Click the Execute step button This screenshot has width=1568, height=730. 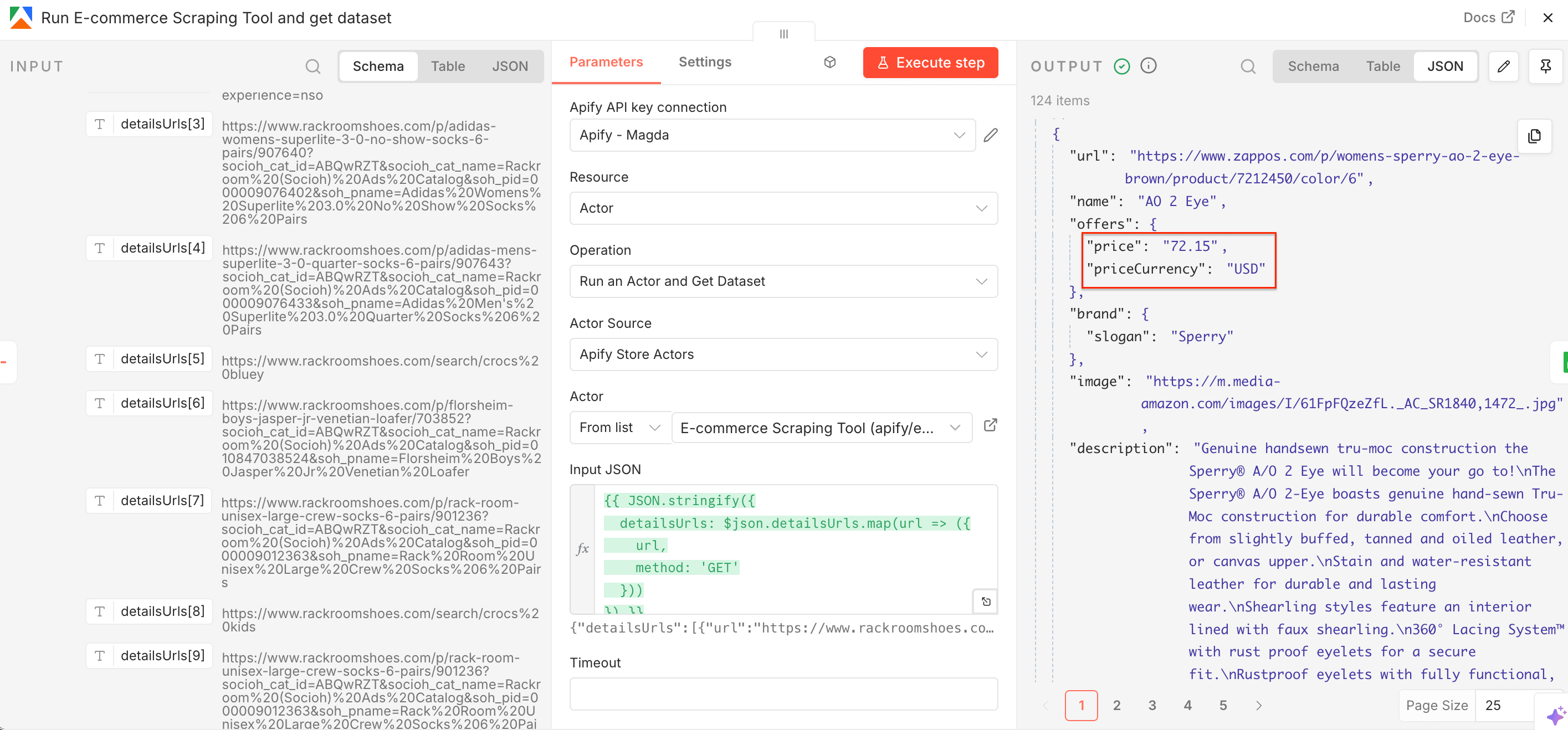coord(930,63)
